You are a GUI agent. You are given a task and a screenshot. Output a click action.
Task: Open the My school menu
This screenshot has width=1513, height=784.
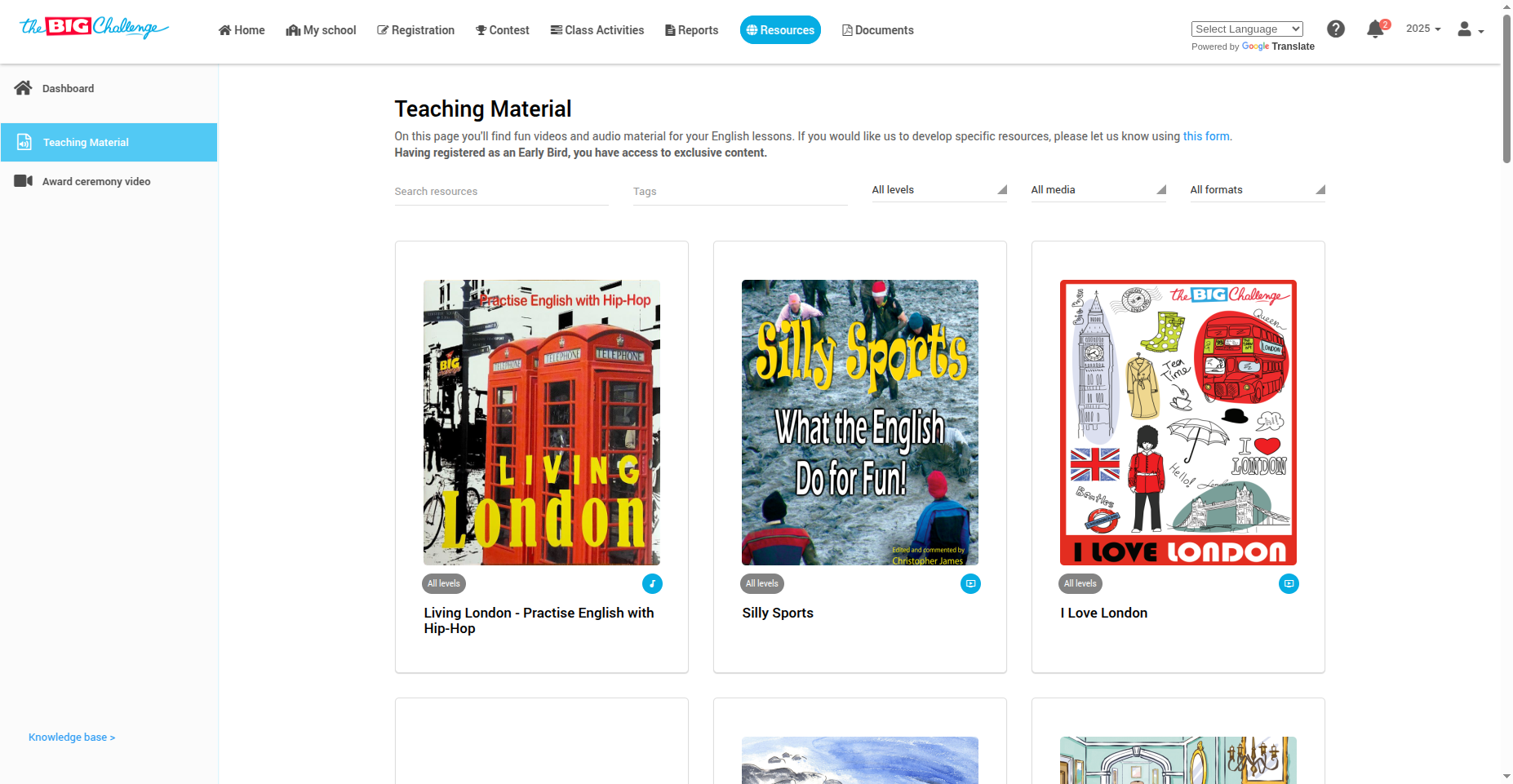[322, 30]
